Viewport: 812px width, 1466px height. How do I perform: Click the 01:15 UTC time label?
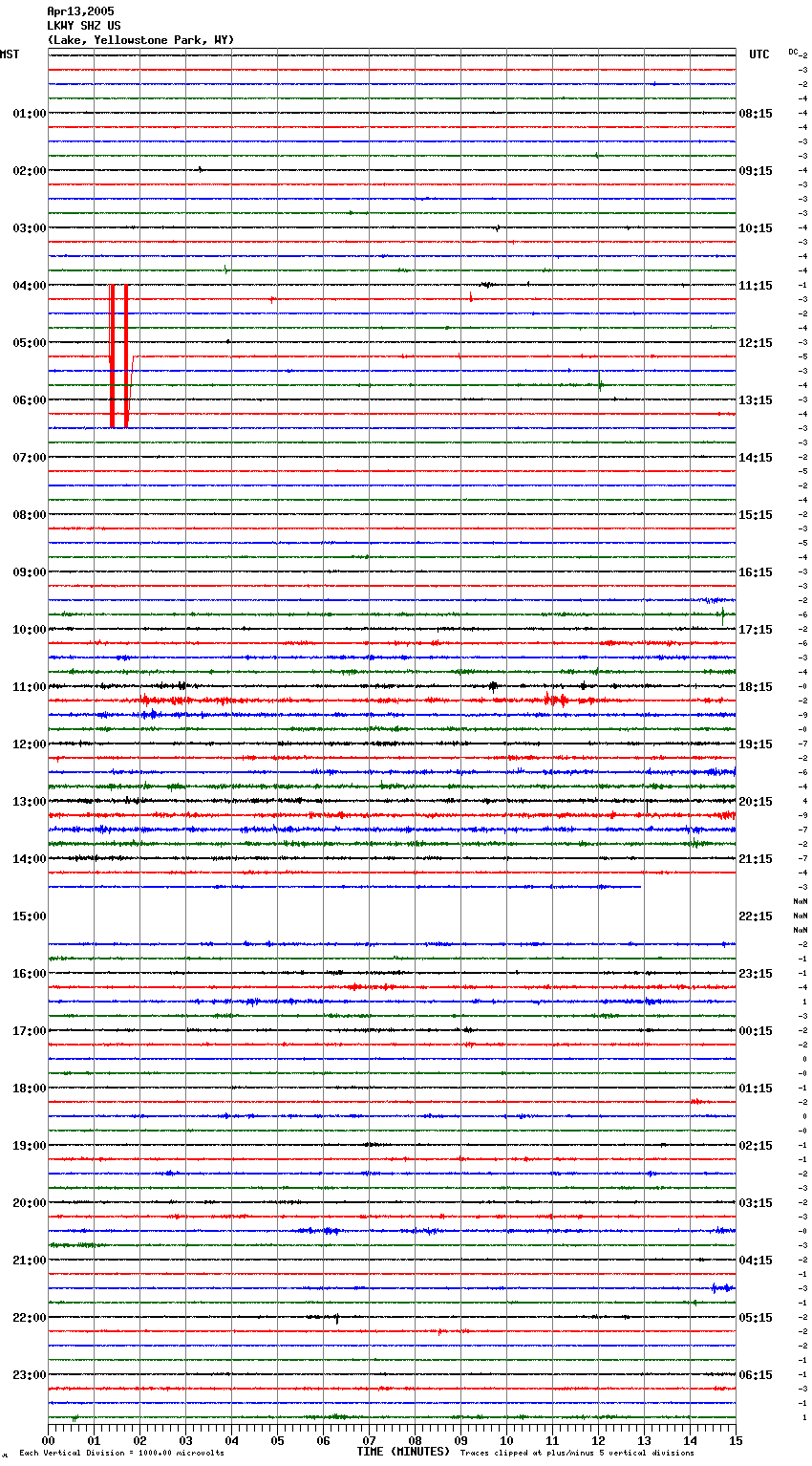(x=756, y=1089)
